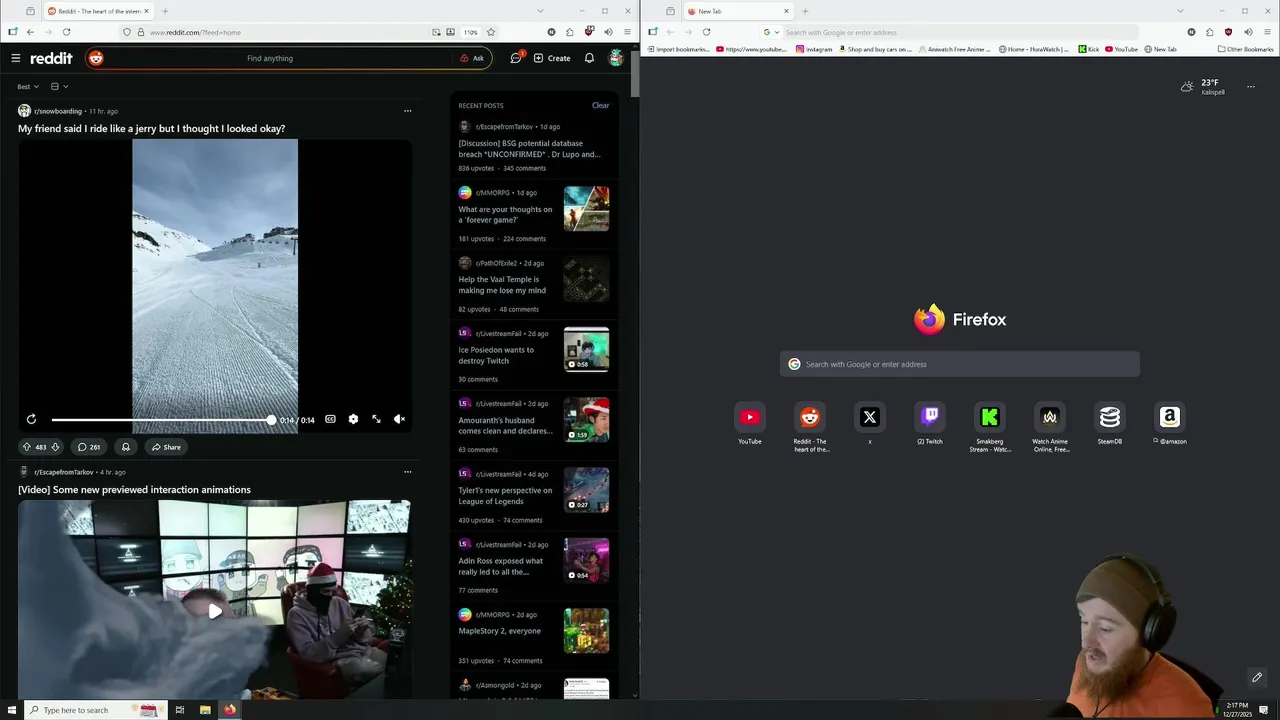Open snowboarding video settings gear

coord(353,419)
